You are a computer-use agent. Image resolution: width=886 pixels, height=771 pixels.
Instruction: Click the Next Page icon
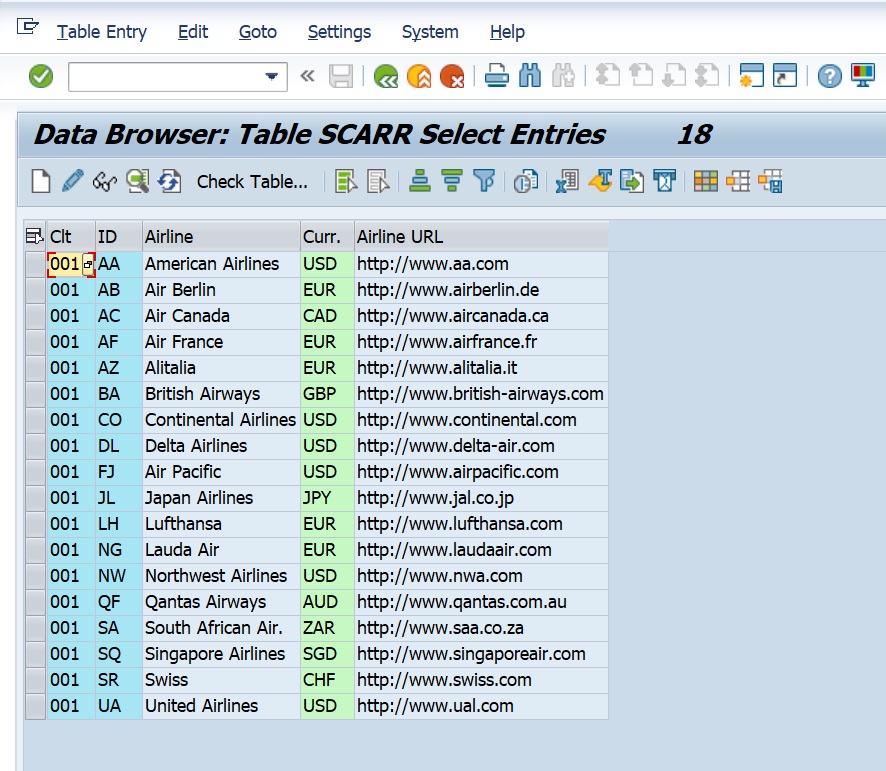[674, 76]
